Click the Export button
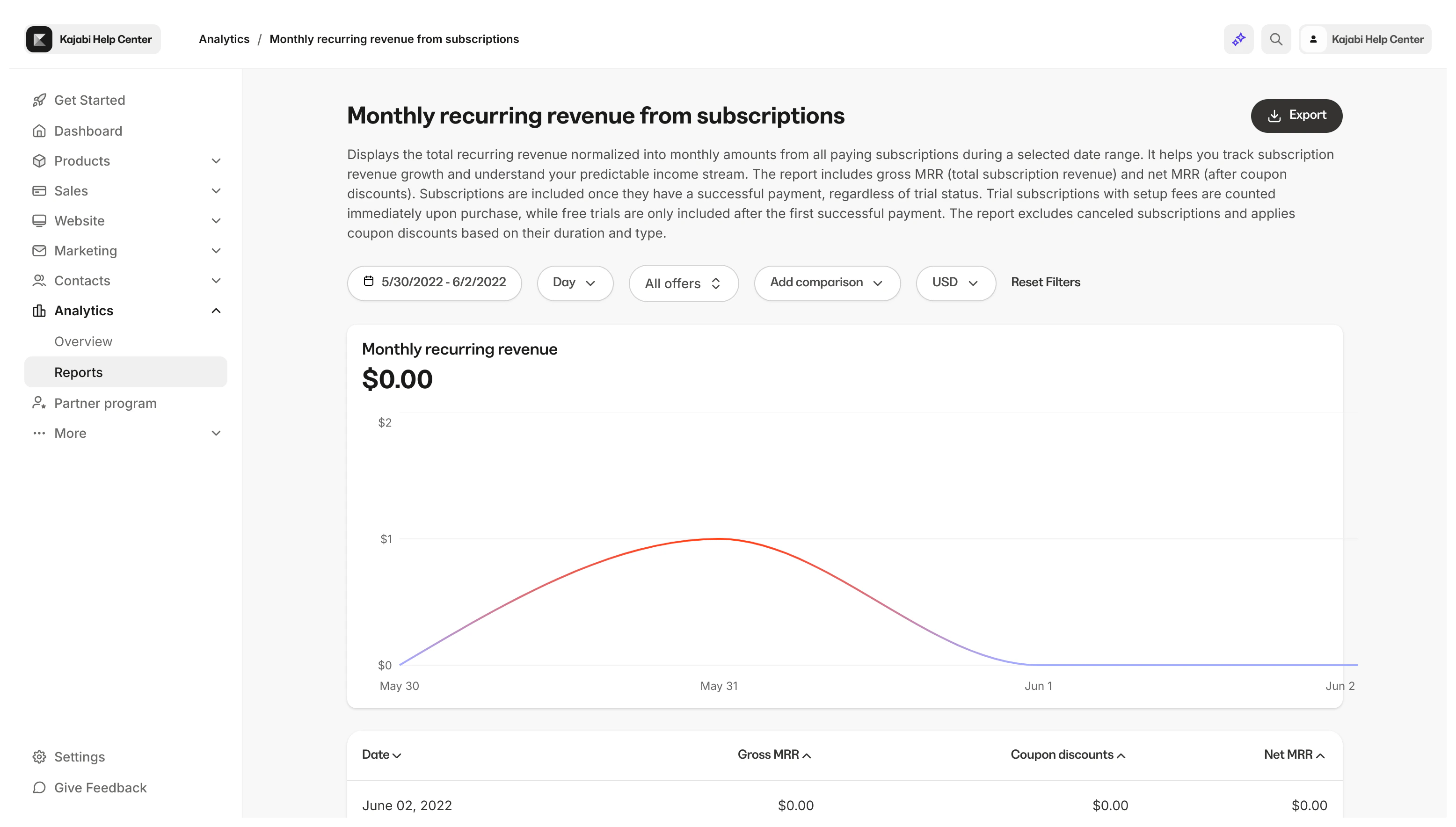1456x827 pixels. pos(1296,115)
